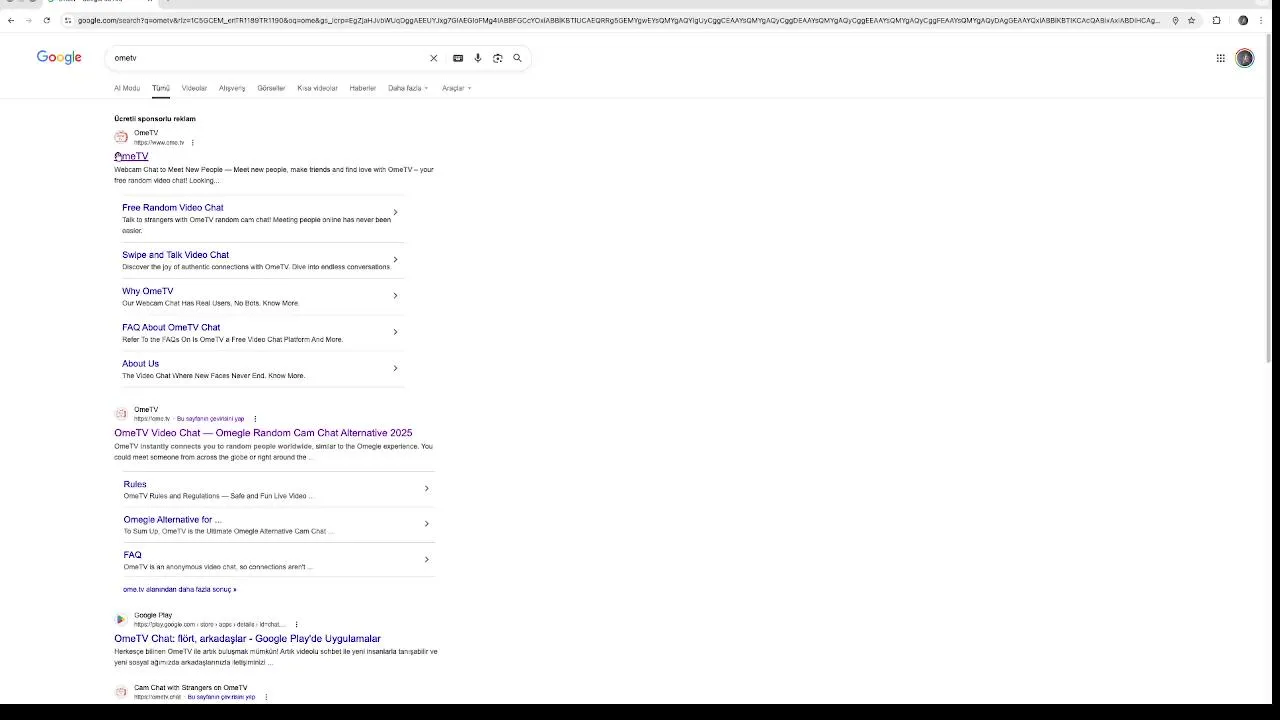The height and width of the screenshot is (720, 1280).
Task: Open Cam Chat with Strangers on OmeTV result
Action: point(190,688)
